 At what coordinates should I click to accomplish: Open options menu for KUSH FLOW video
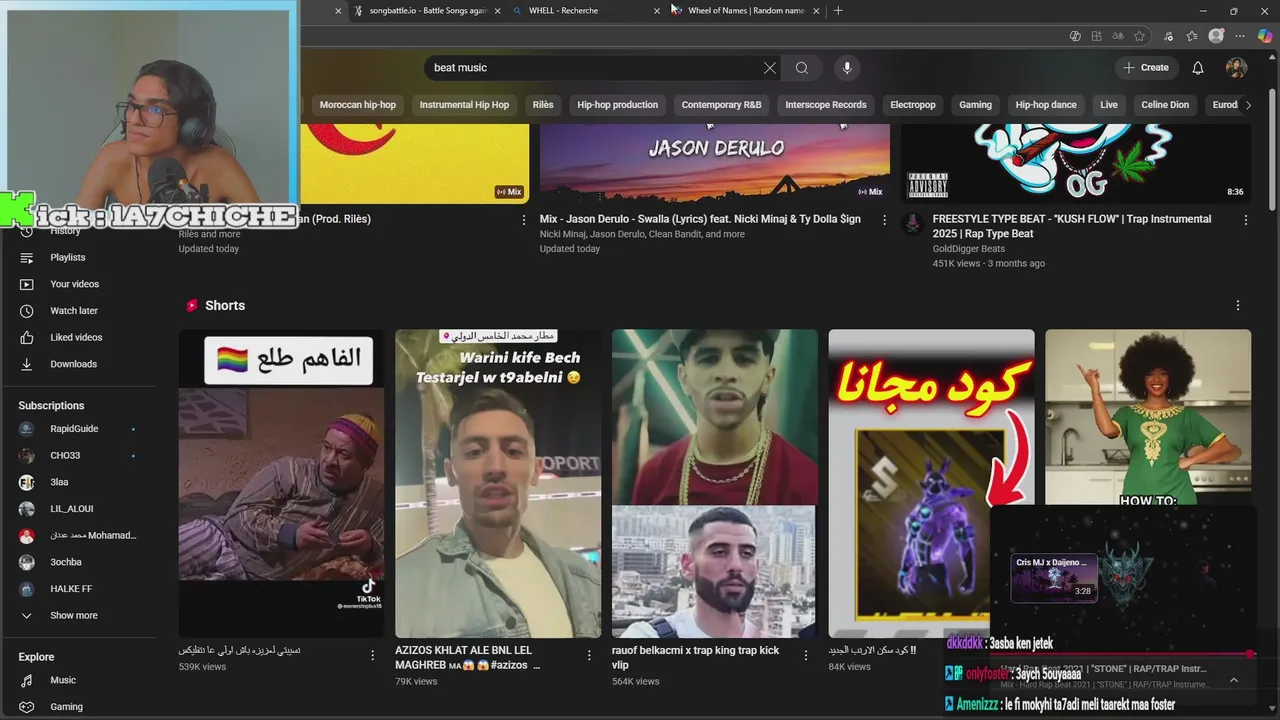[1246, 220]
